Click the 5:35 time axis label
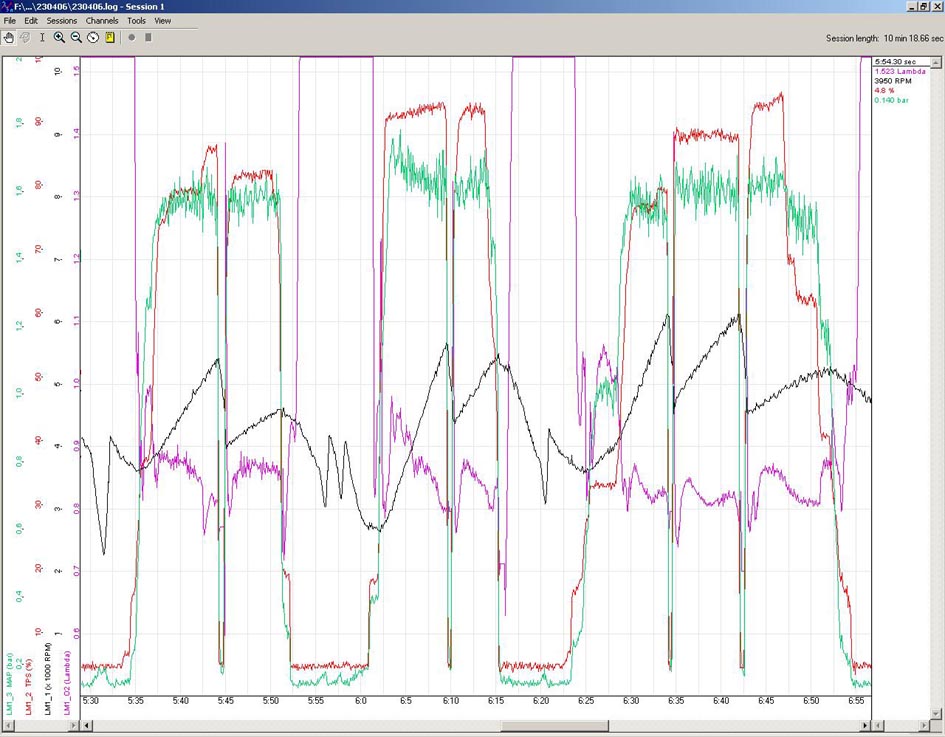 tap(136, 701)
